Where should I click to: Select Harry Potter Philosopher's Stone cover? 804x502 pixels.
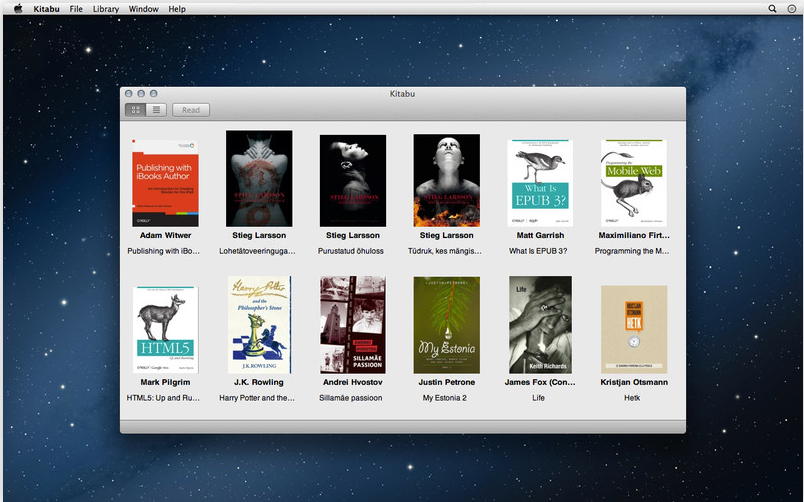pyautogui.click(x=259, y=325)
